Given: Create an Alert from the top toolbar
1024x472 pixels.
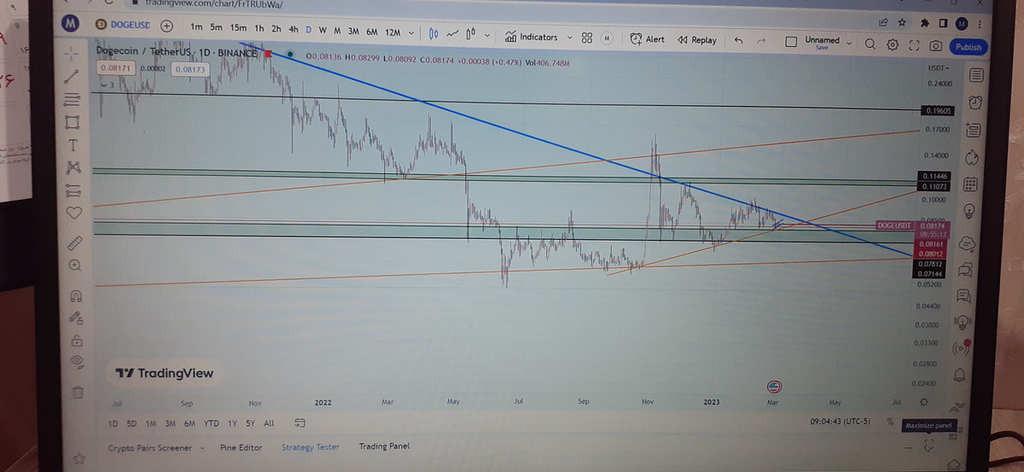Looking at the screenshot, I should click(x=647, y=39).
